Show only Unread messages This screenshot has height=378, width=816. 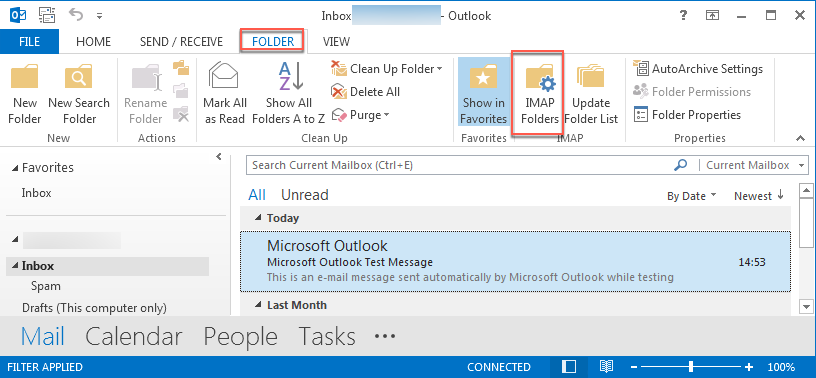click(x=304, y=195)
